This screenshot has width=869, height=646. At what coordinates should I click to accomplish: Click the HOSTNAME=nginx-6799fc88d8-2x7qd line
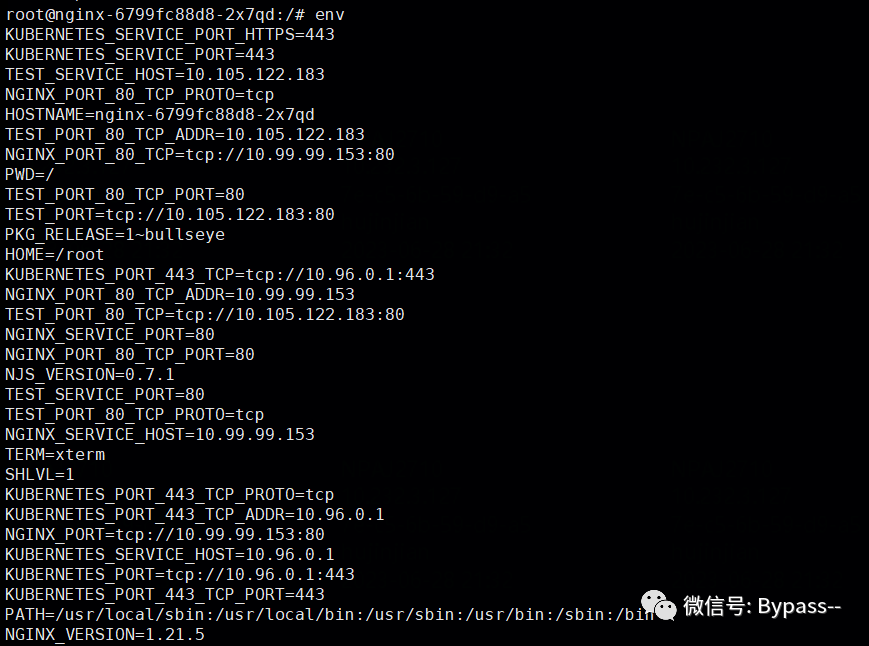[160, 115]
